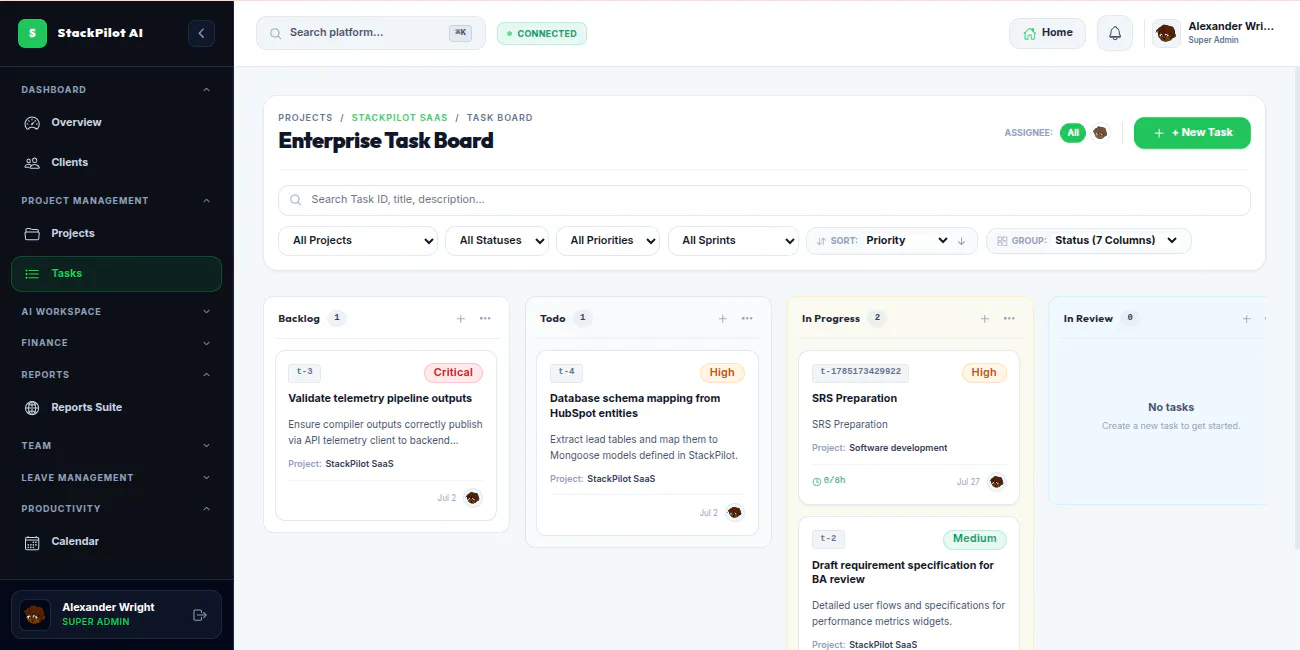This screenshot has width=1300, height=650.
Task: Click the plus icon in In Review column
Action: click(1247, 319)
